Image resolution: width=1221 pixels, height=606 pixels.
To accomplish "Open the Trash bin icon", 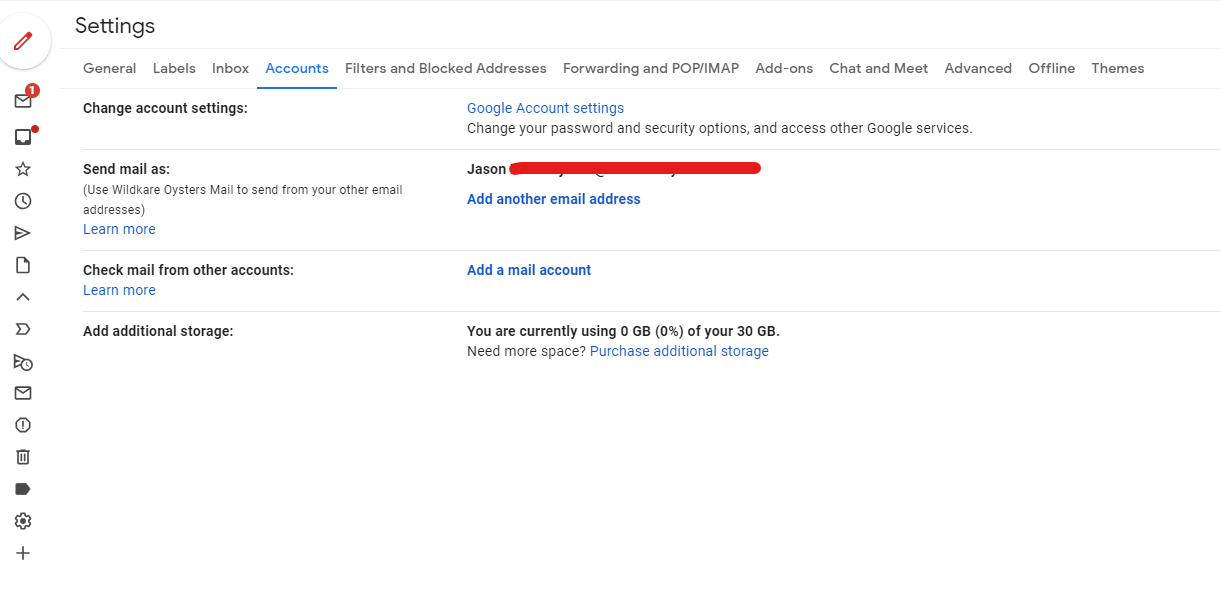I will 23,457.
